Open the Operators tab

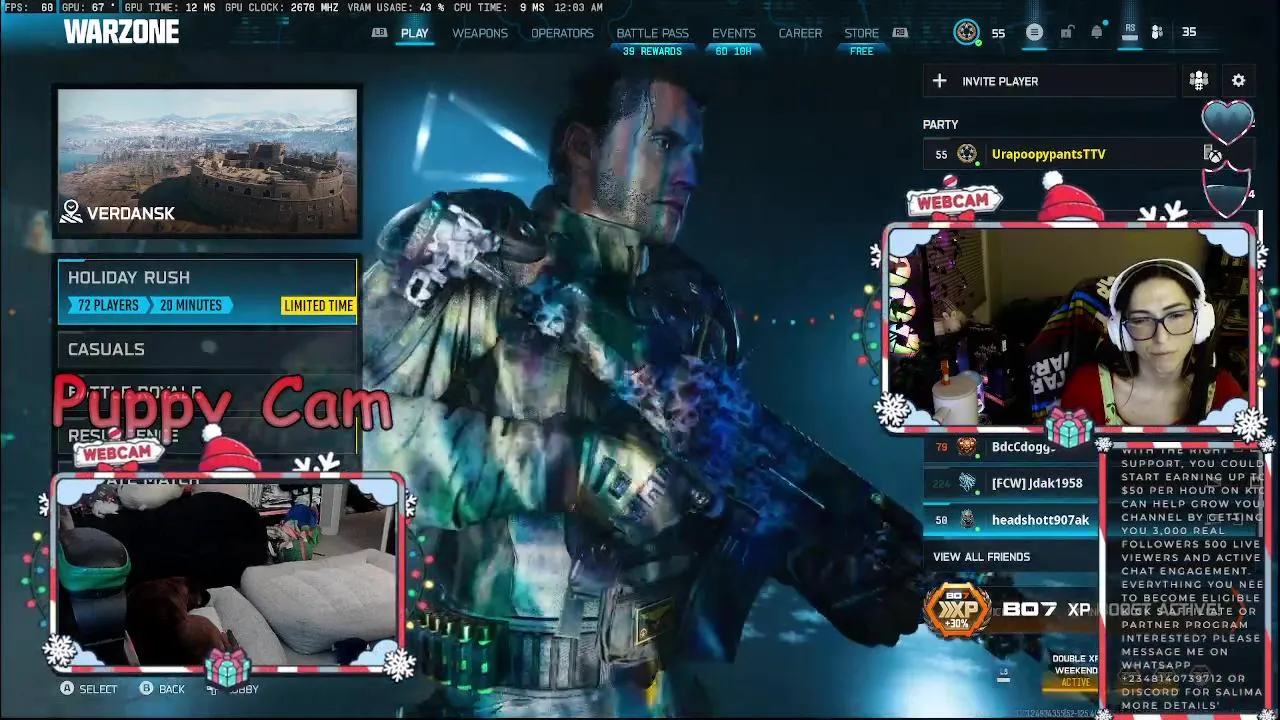tap(562, 33)
